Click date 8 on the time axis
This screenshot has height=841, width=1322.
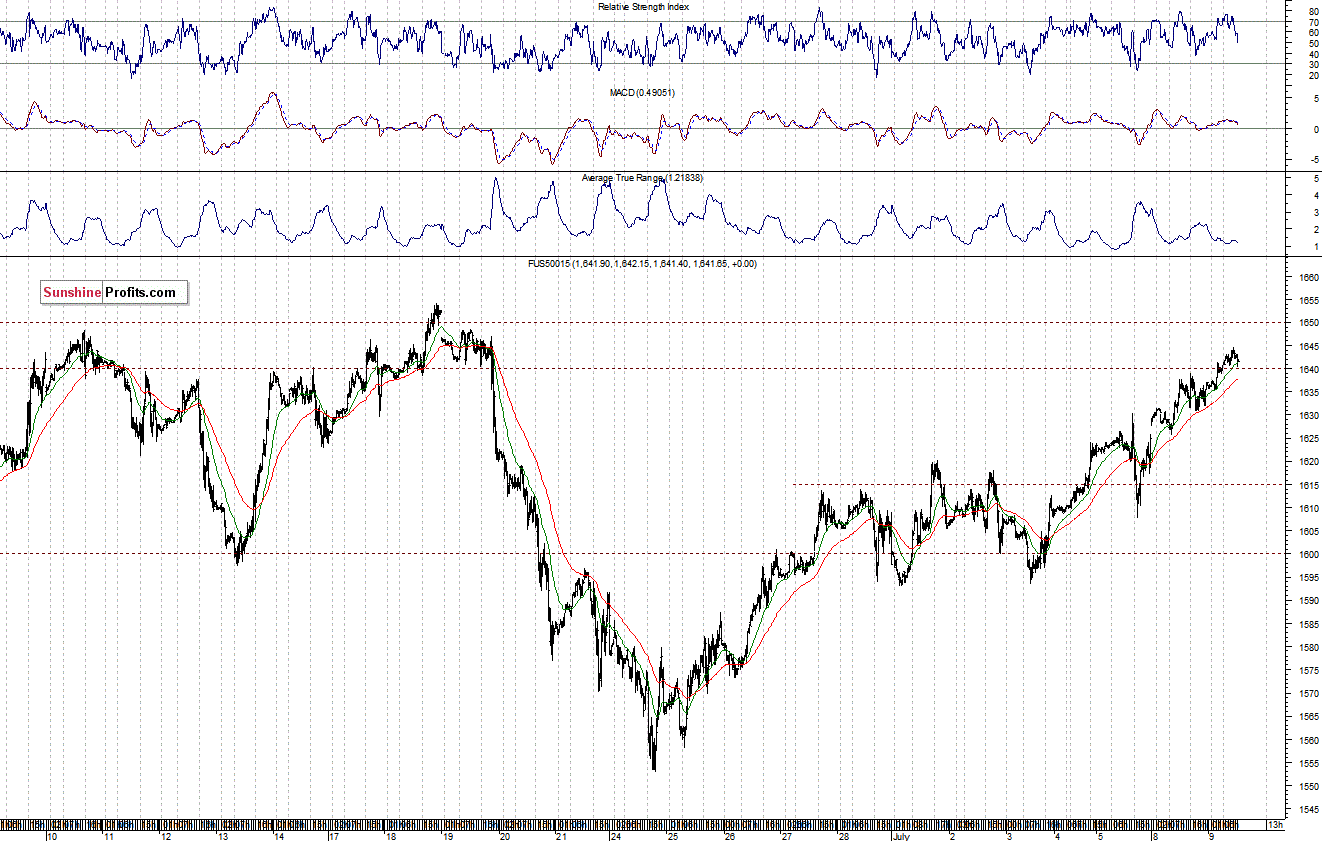pos(1155,835)
